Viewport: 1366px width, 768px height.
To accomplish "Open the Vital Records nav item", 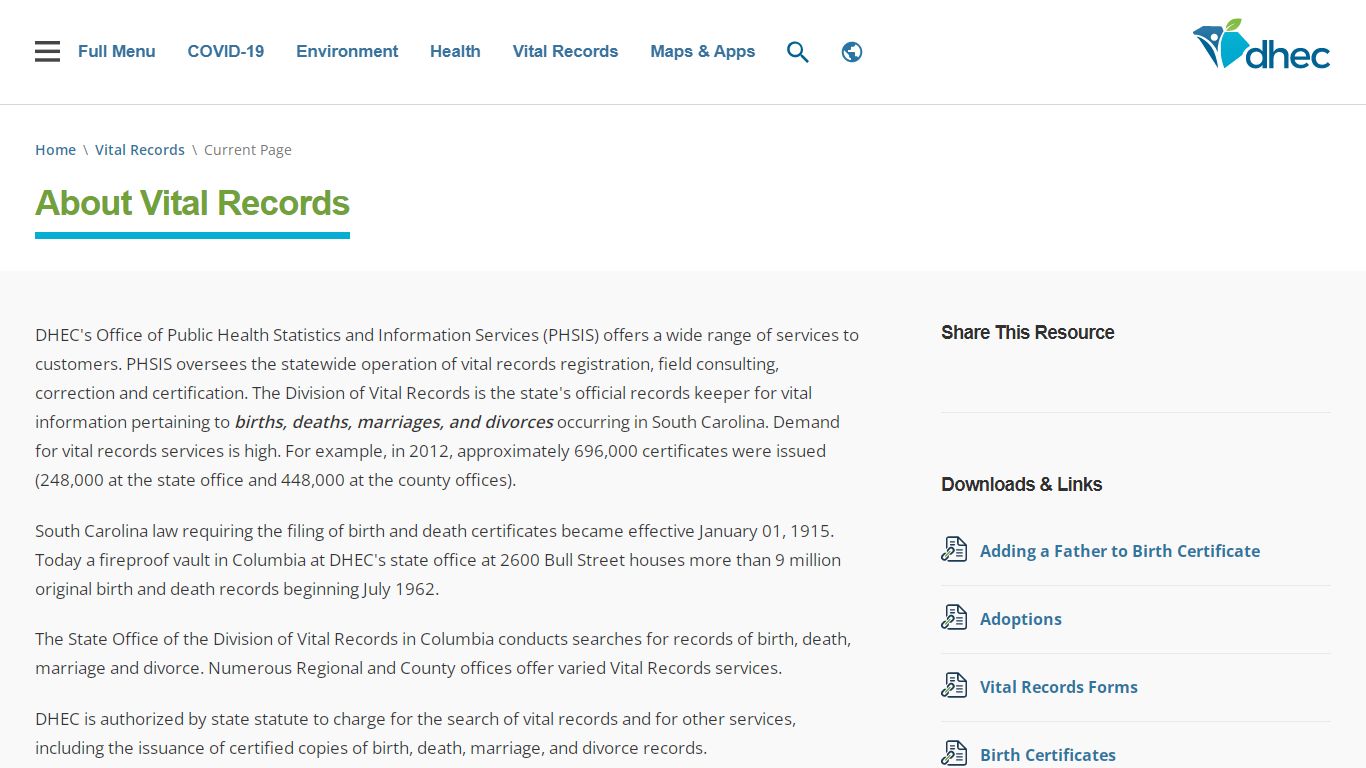I will [x=565, y=52].
